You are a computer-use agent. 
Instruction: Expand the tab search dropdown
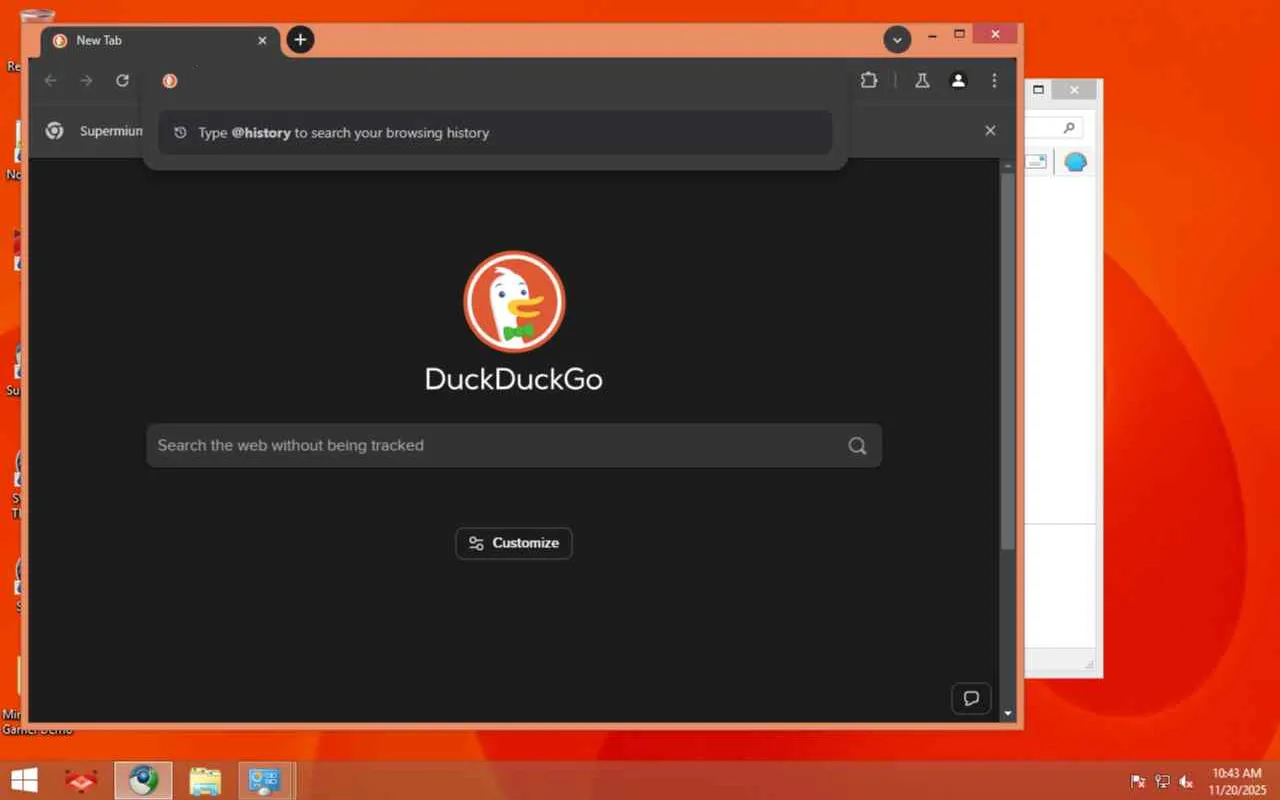click(x=897, y=40)
